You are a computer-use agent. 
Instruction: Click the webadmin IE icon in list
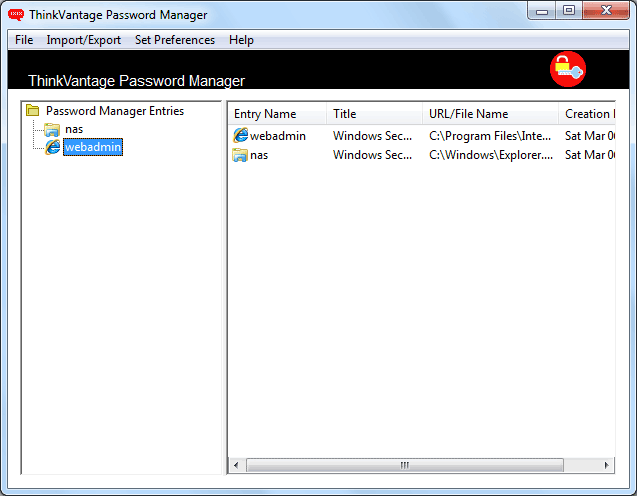(x=240, y=135)
